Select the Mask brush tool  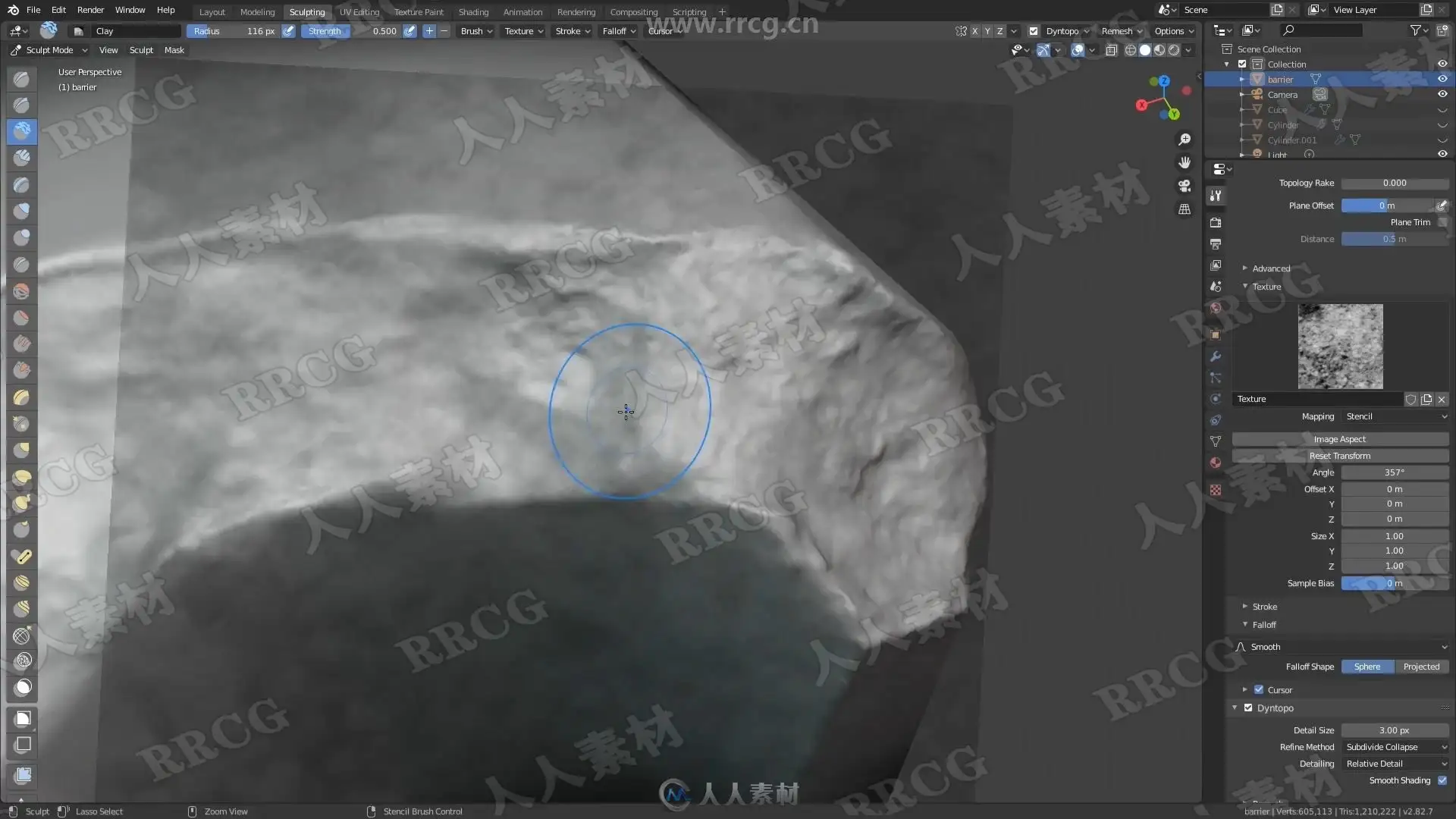(x=24, y=687)
